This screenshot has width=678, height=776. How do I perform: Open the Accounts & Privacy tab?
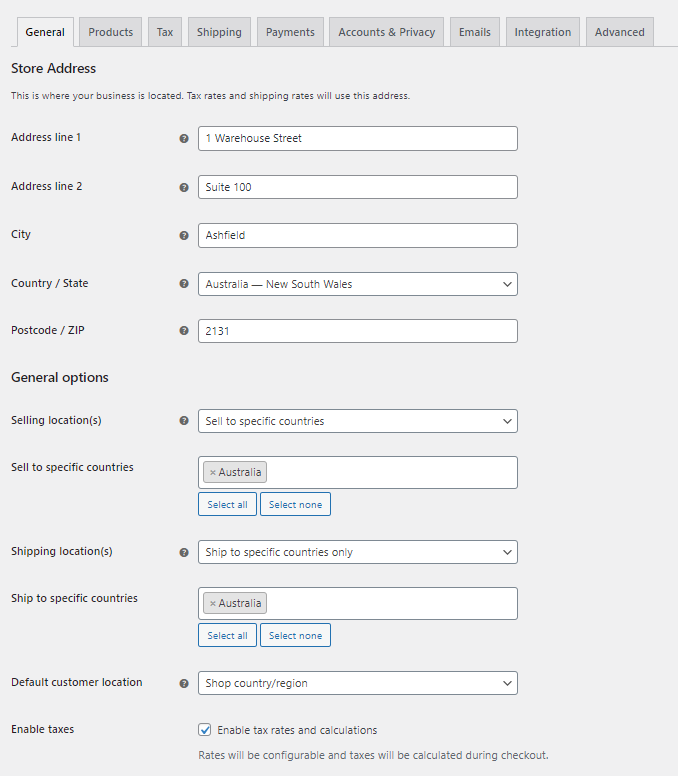386,32
